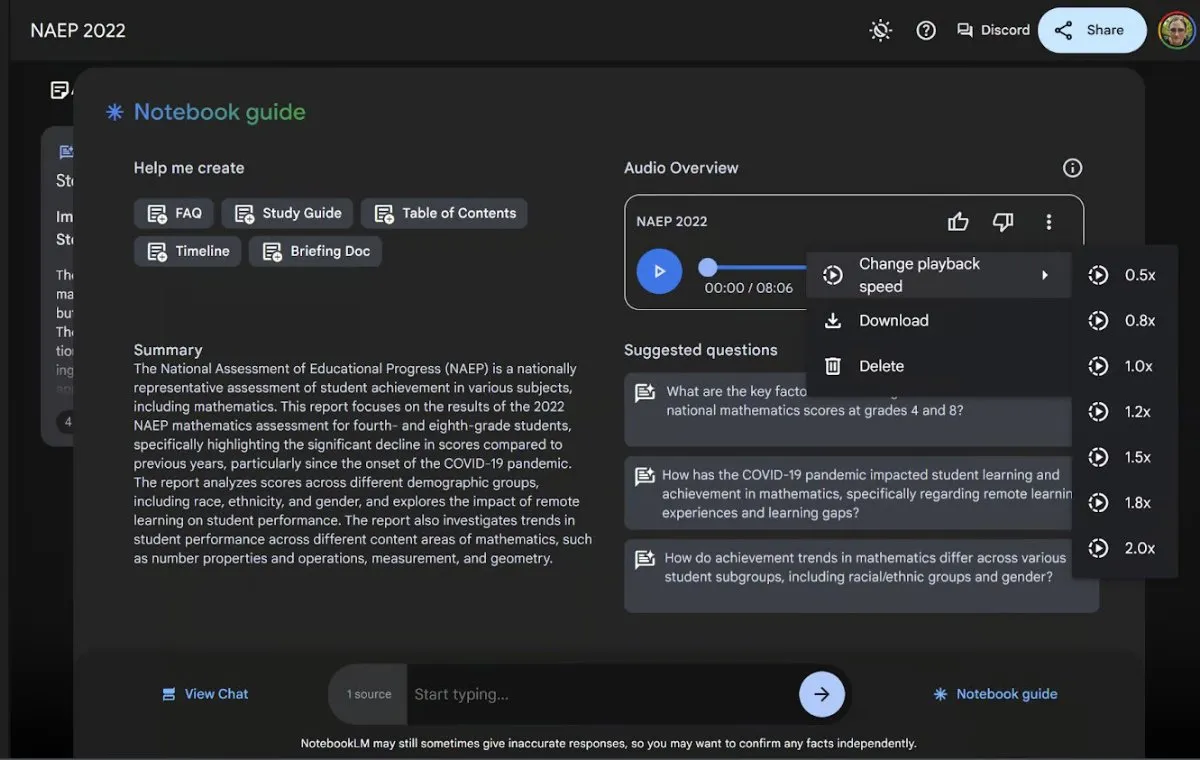The height and width of the screenshot is (760, 1200).
Task: Set playback speed to 1.5x
Action: point(1124,457)
